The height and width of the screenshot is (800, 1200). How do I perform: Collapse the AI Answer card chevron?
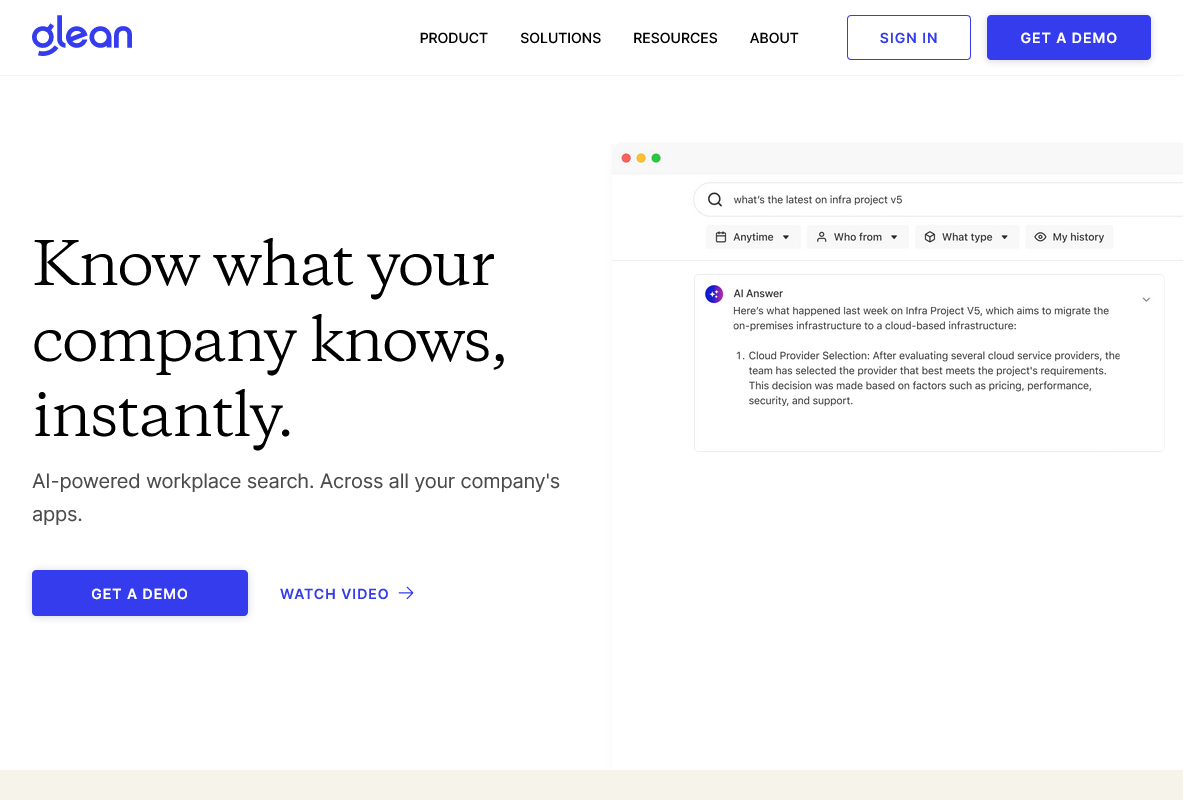1146,299
